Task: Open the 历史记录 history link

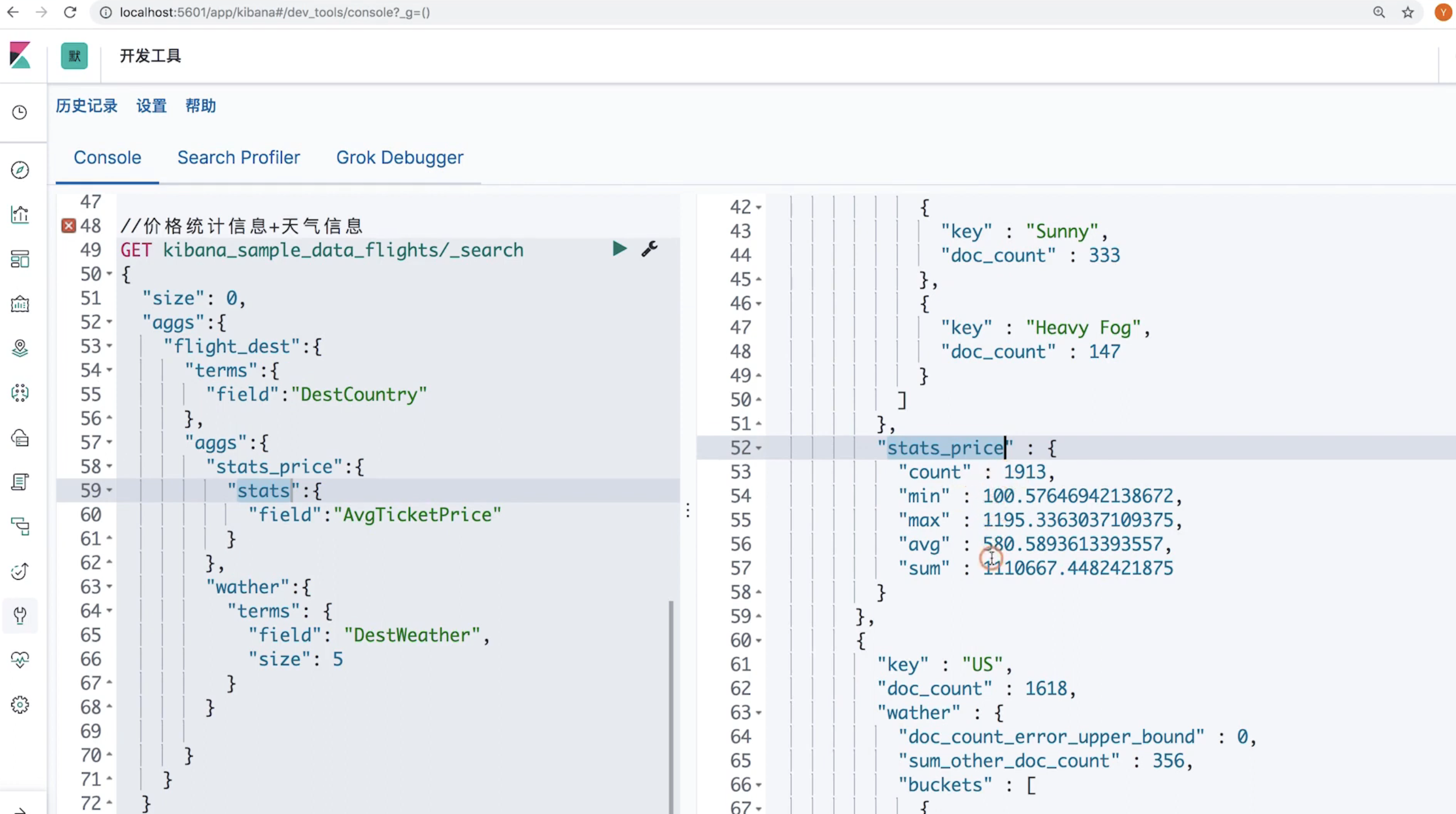Action: tap(86, 106)
